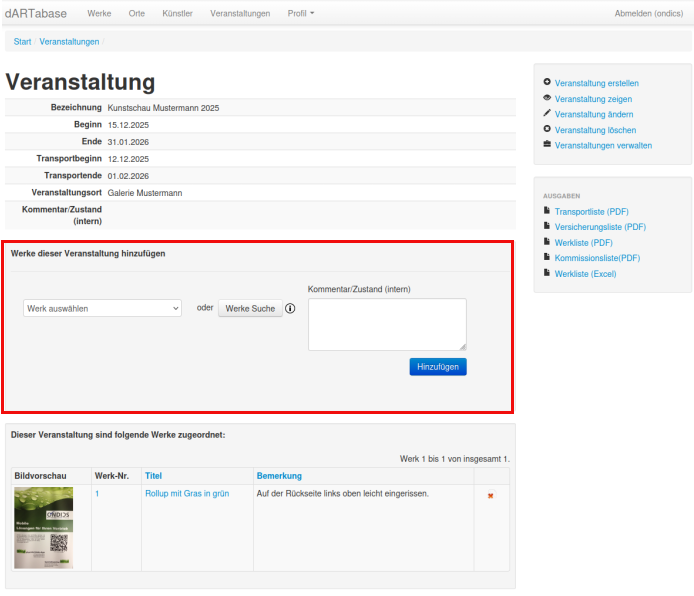Open the Werk auswählen dropdown
This screenshot has height=596, width=694.
coord(102,308)
